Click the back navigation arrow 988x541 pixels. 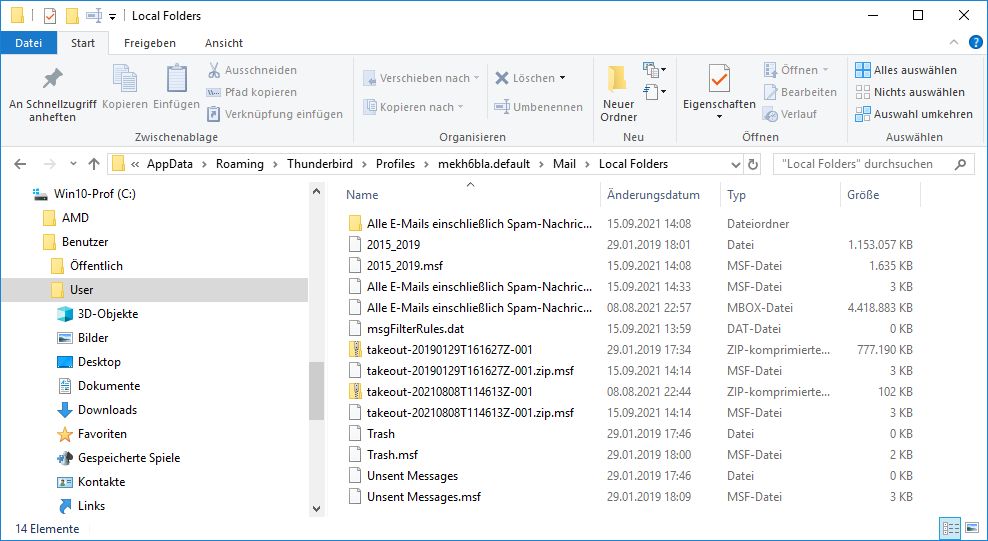20,164
